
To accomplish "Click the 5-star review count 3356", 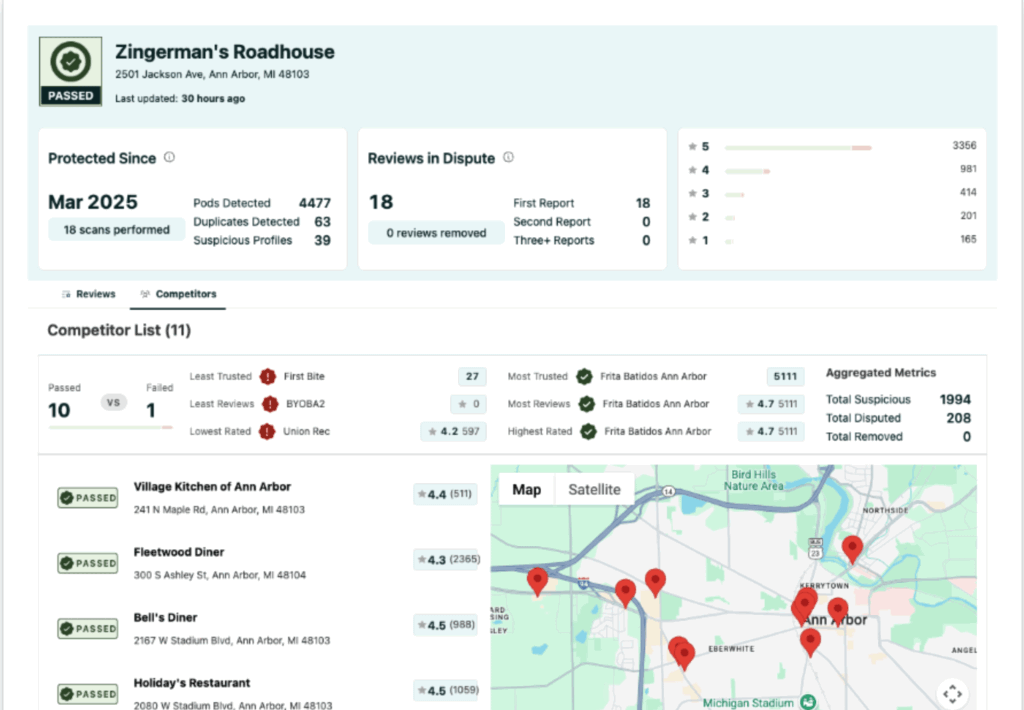I will [x=964, y=146].
